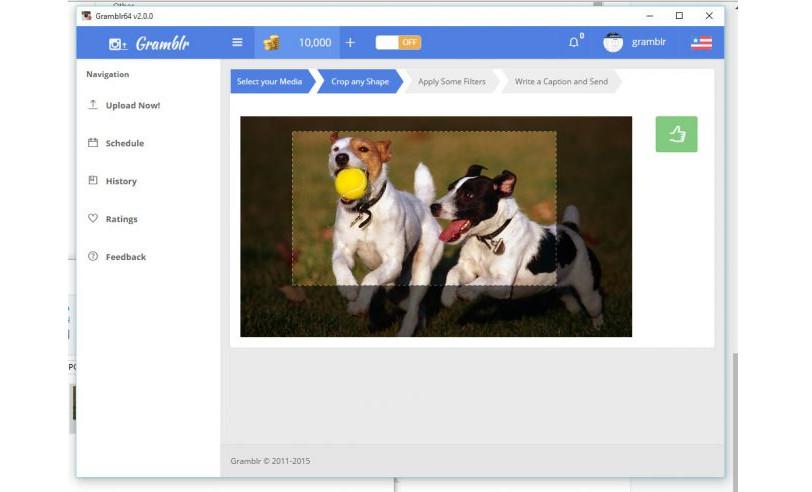This screenshot has height=492, width=812.
Task: Click the Gramblr © 2011-2015 footer text
Action: pyautogui.click(x=270, y=460)
